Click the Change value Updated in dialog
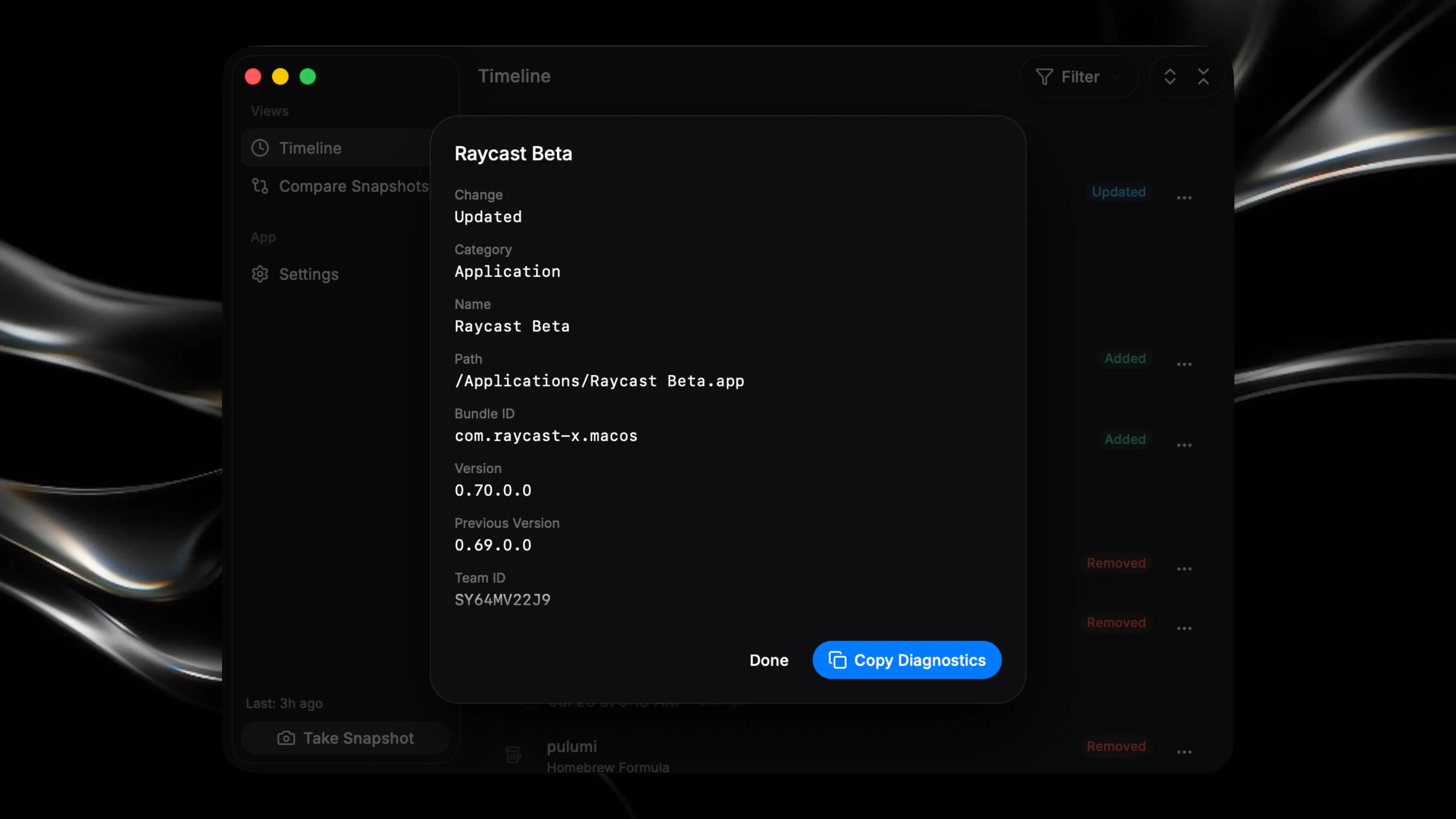Viewport: 1456px width, 819px height. (x=488, y=217)
